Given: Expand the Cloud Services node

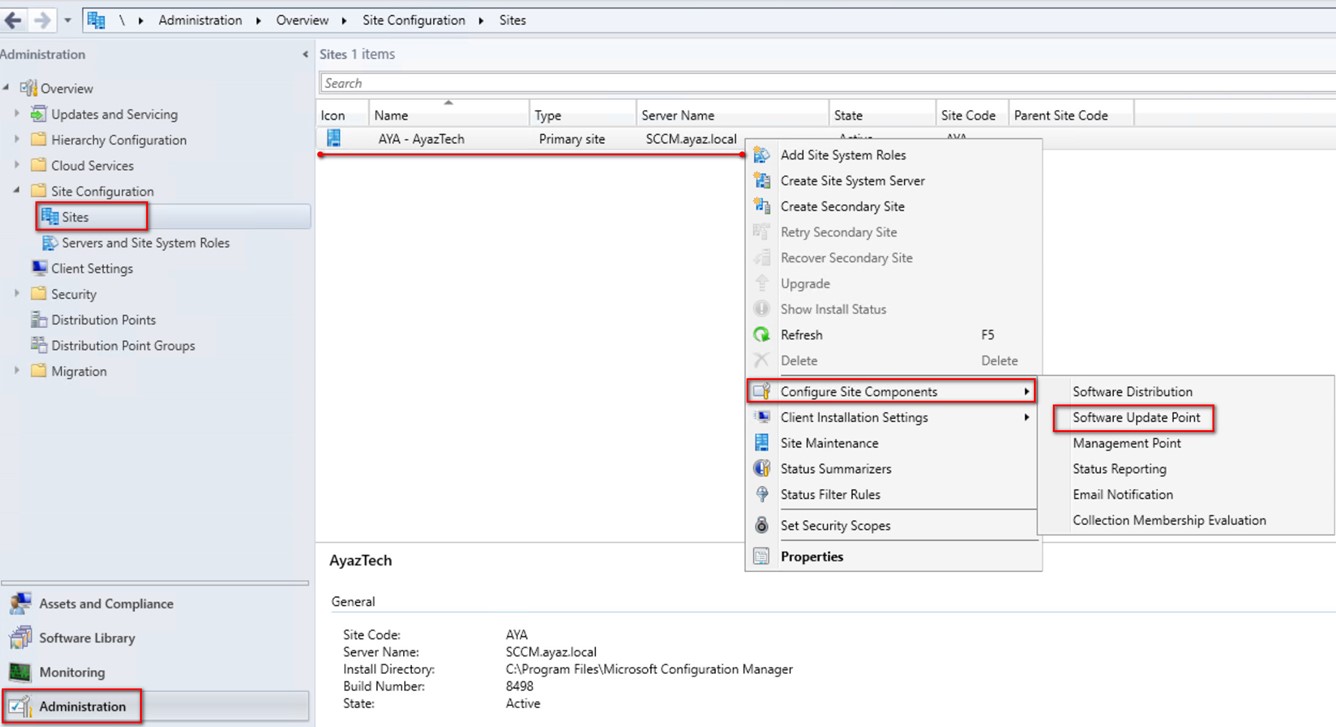Looking at the screenshot, I should click(17, 166).
